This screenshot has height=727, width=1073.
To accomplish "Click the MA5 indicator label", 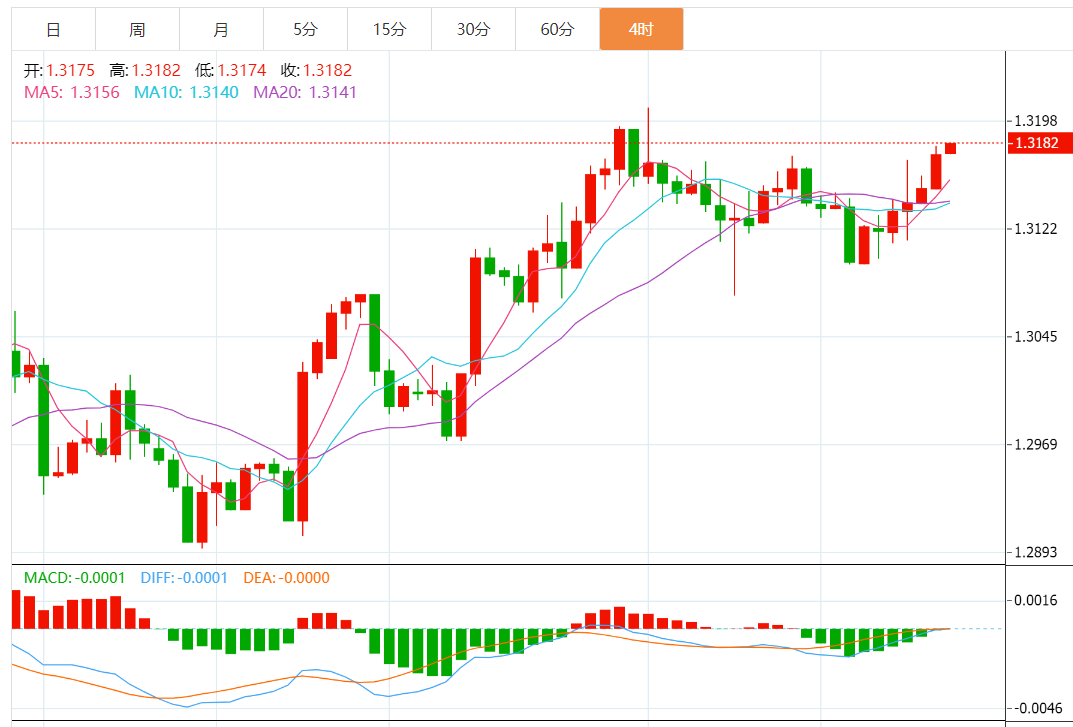I will point(72,92).
